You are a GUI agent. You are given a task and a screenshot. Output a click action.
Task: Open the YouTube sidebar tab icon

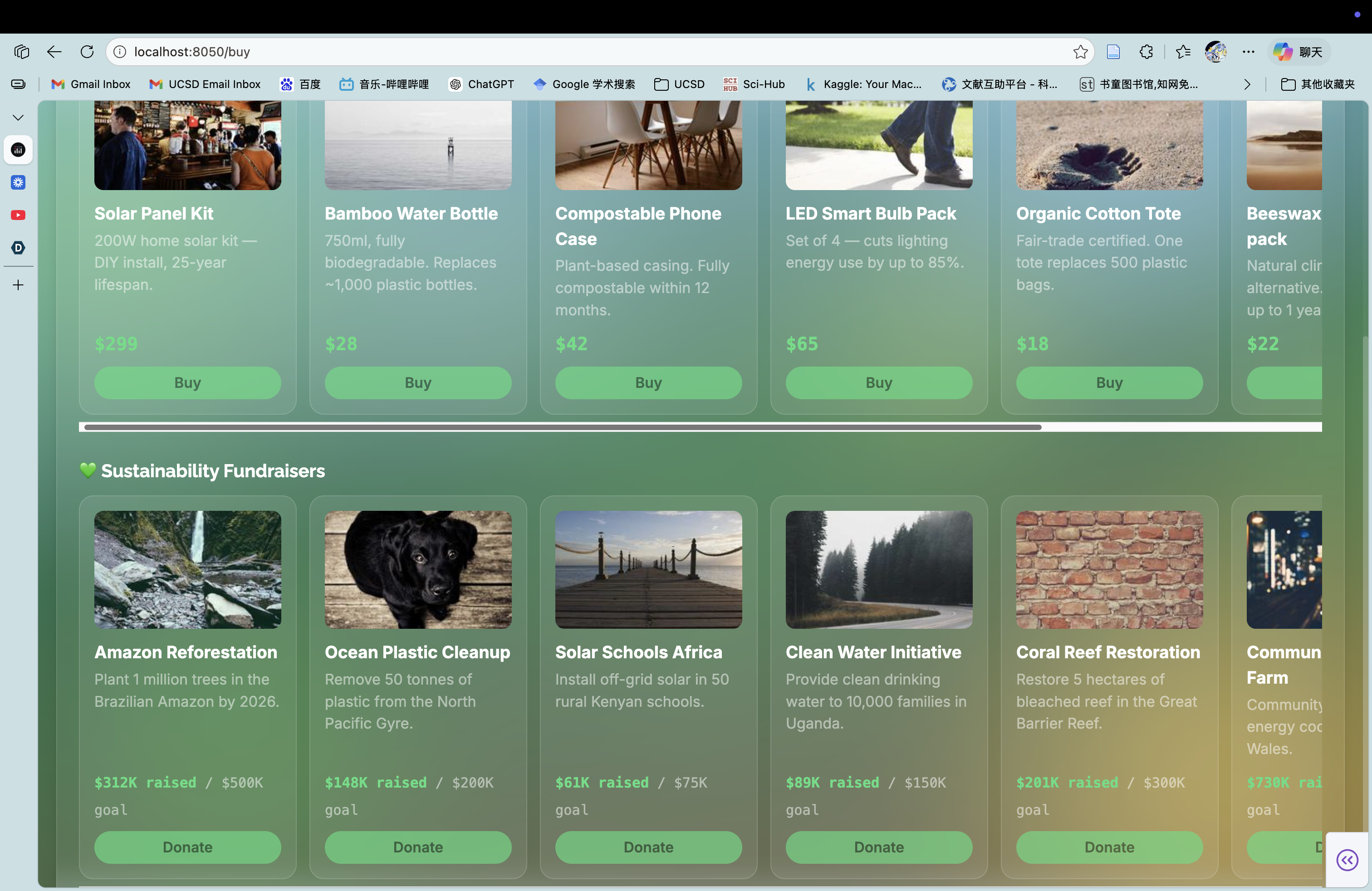19,215
